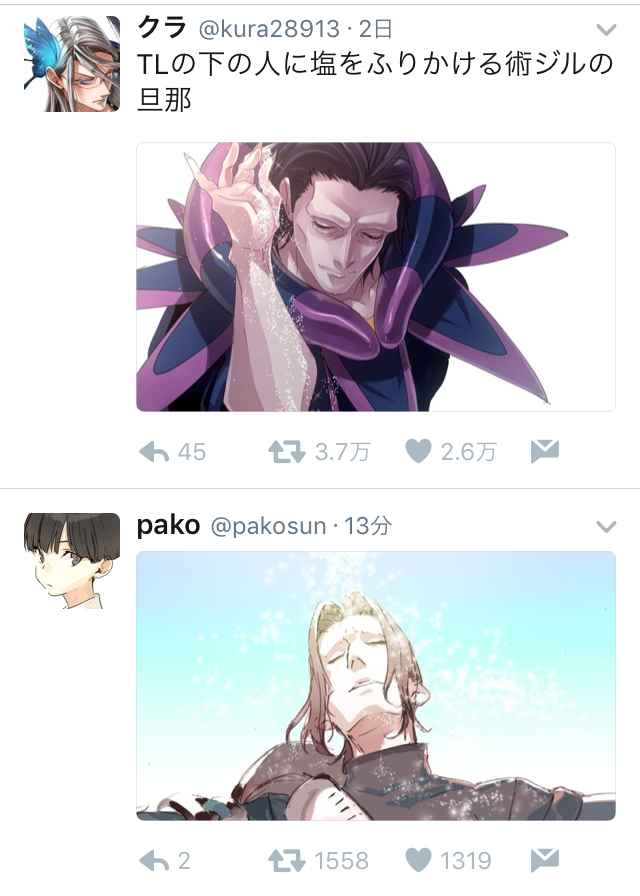640x896 pixels.
Task: Open the butterfly avatar profile picture
Action: [x=72, y=63]
